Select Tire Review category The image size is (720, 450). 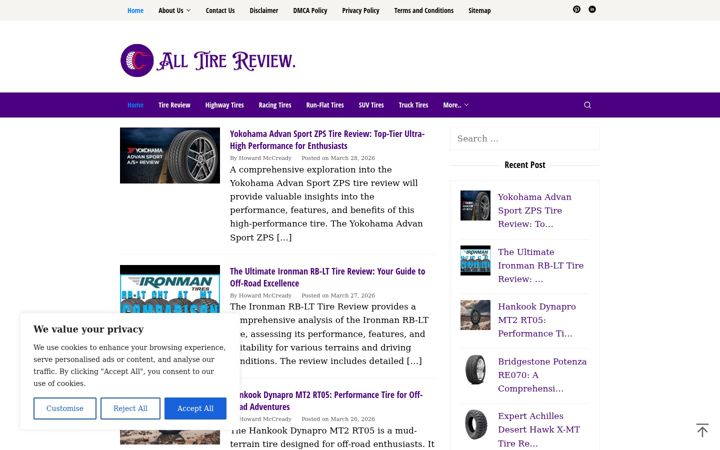coord(174,105)
